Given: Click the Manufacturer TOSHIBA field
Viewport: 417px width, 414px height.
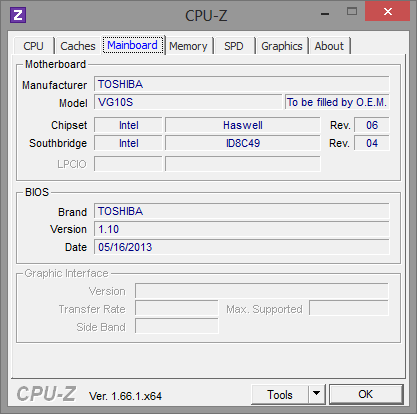Looking at the screenshot, I should 242,84.
